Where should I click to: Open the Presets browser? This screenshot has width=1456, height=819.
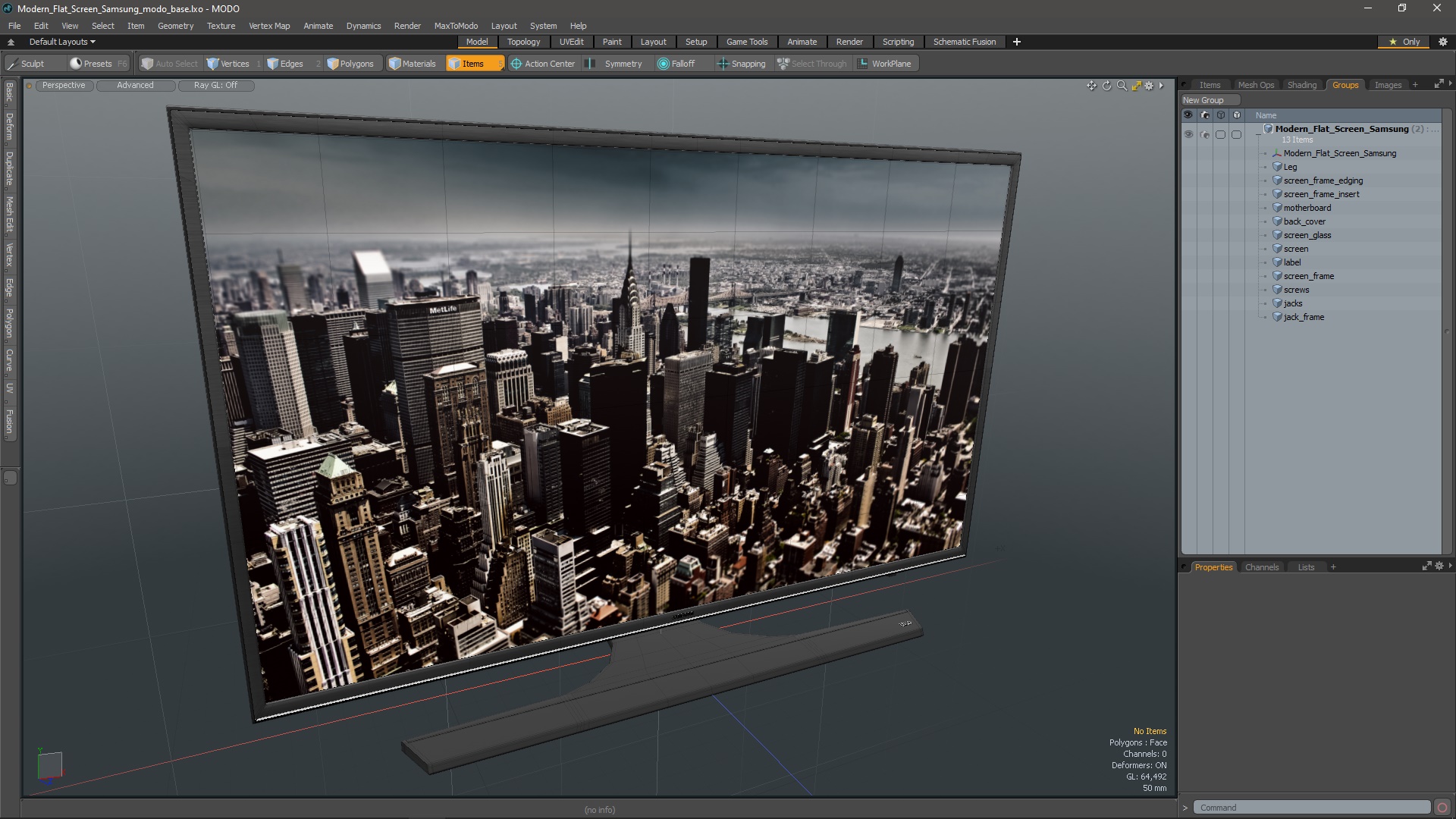pos(97,64)
